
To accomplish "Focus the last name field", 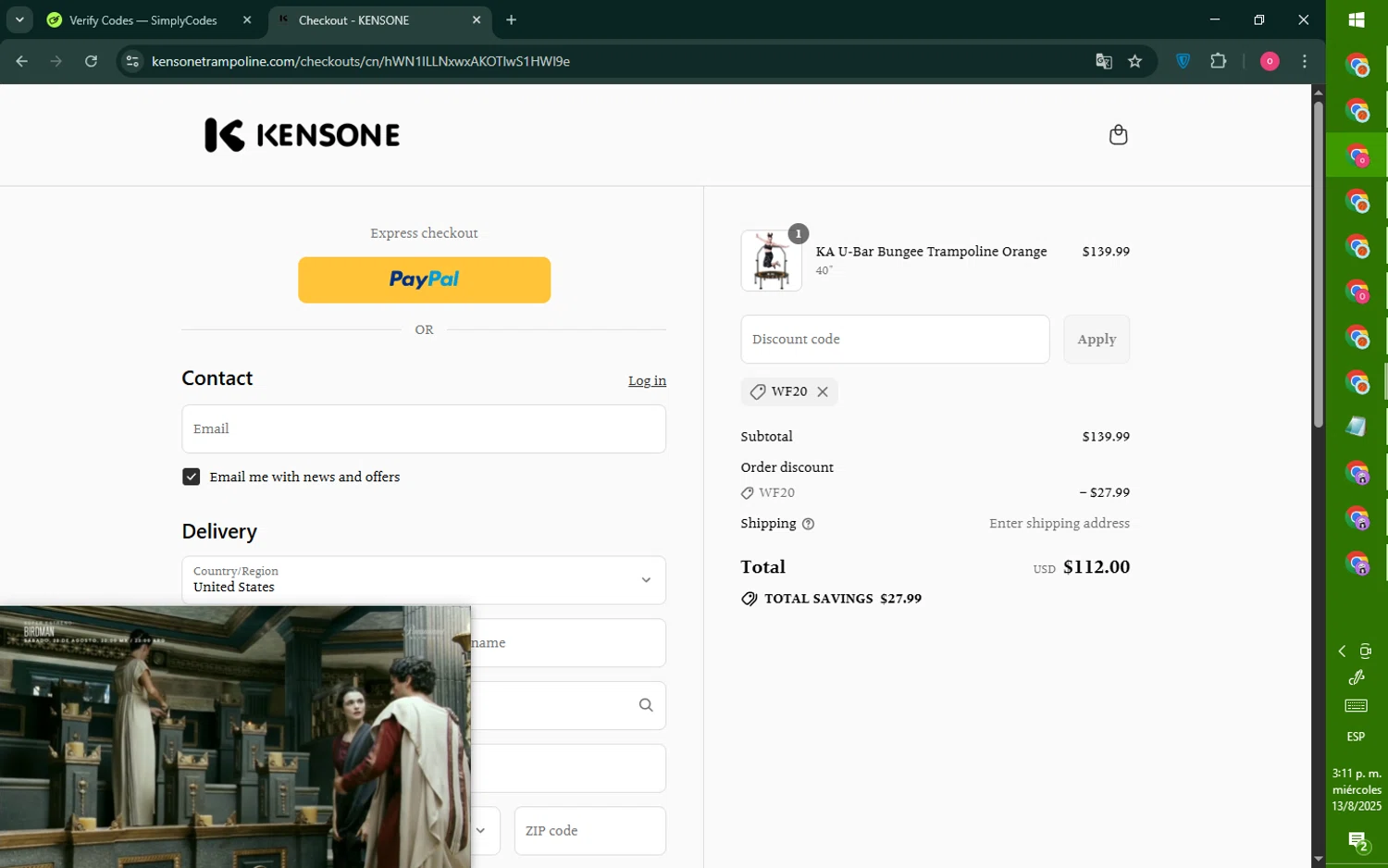I will pyautogui.click(x=568, y=642).
